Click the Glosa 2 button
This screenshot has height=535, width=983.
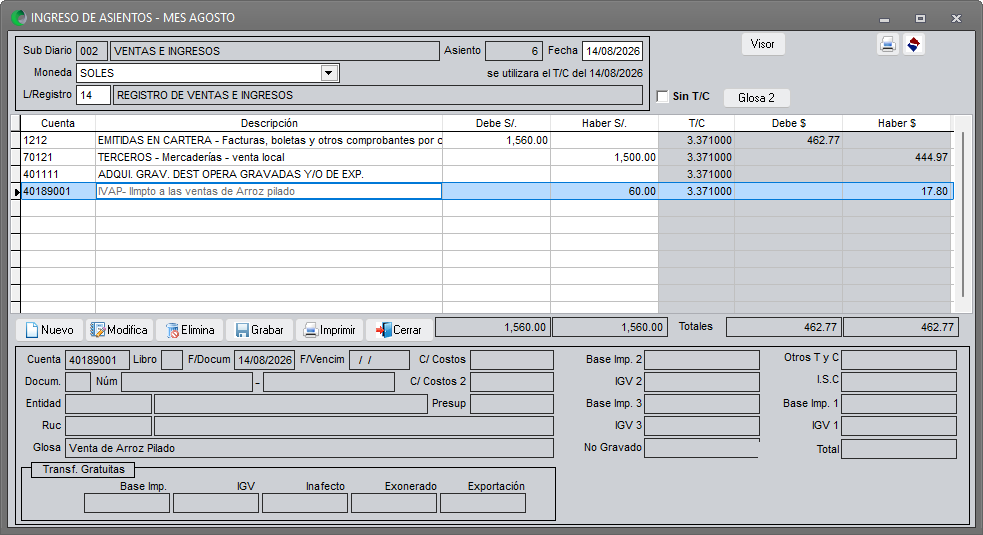(x=757, y=98)
